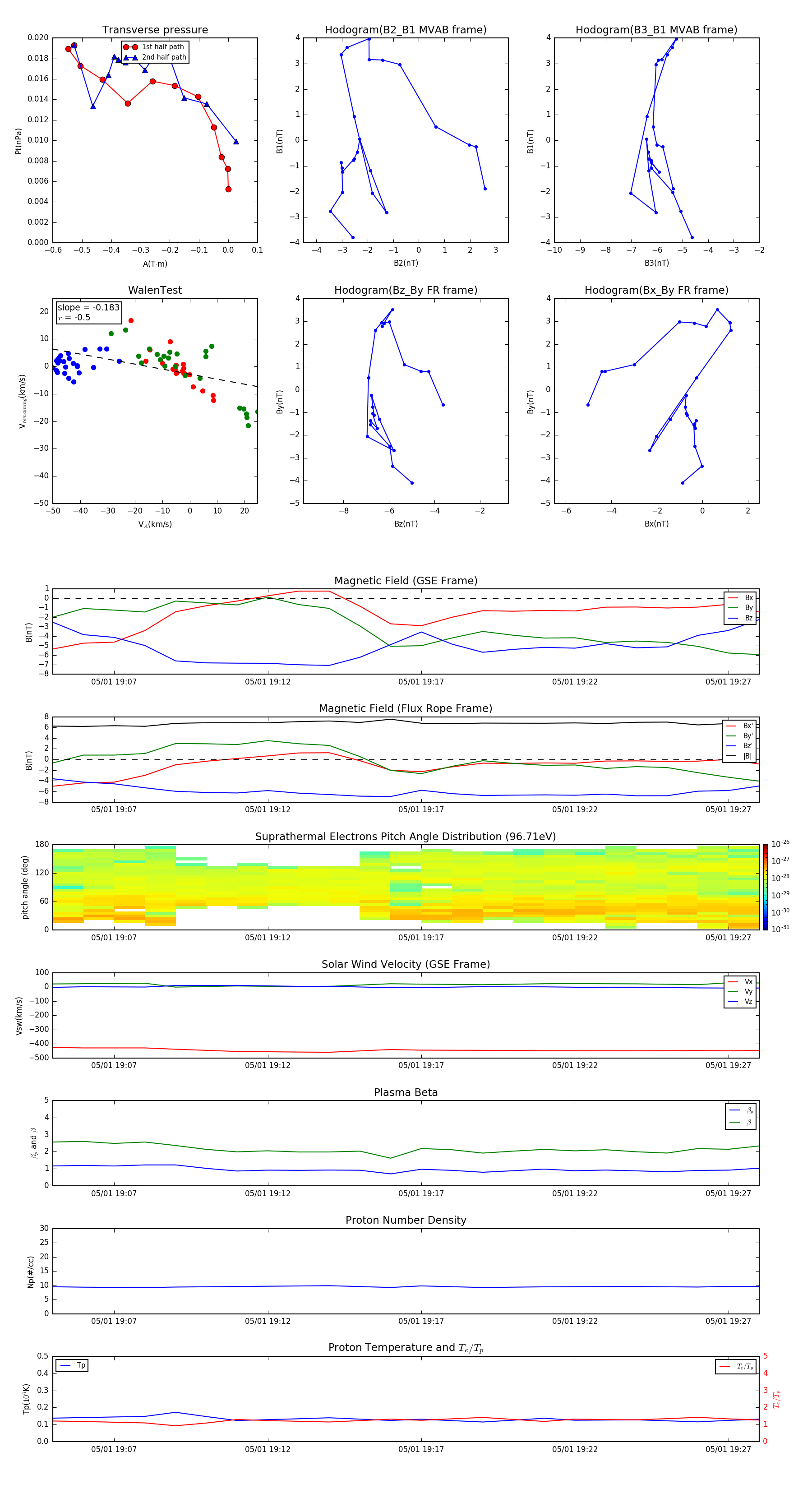Click the 180 tick on pitch angle axis
The width and height of the screenshot is (812, 1489).
[42, 845]
